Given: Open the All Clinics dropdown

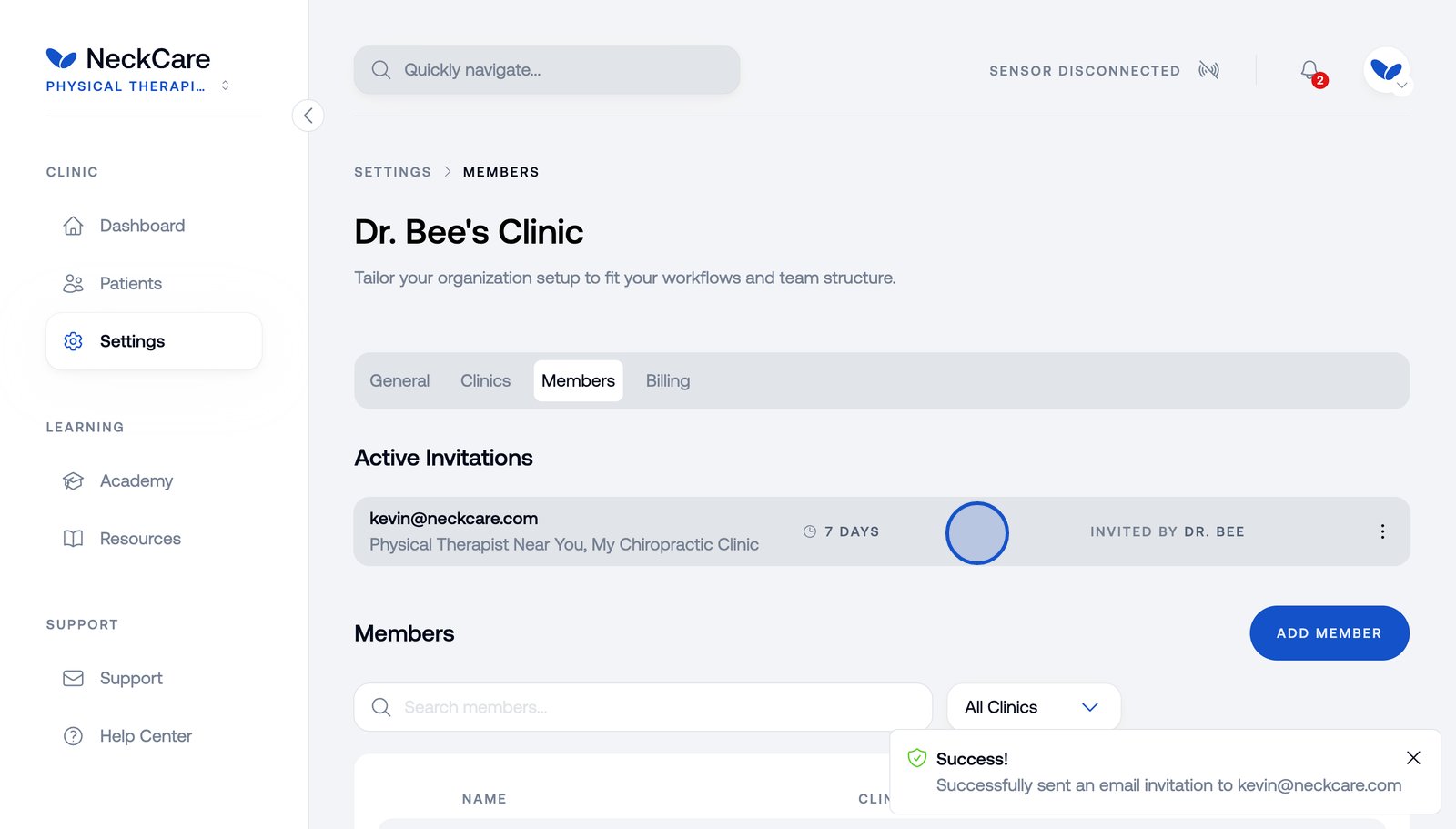Looking at the screenshot, I should click(1033, 706).
